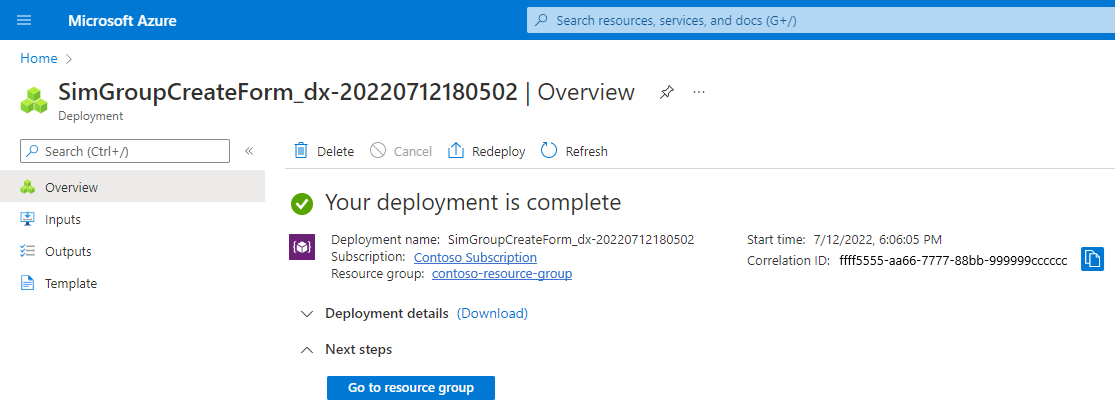
Task: Click the Inputs monitor icon in sidebar
Action: click(x=28, y=219)
